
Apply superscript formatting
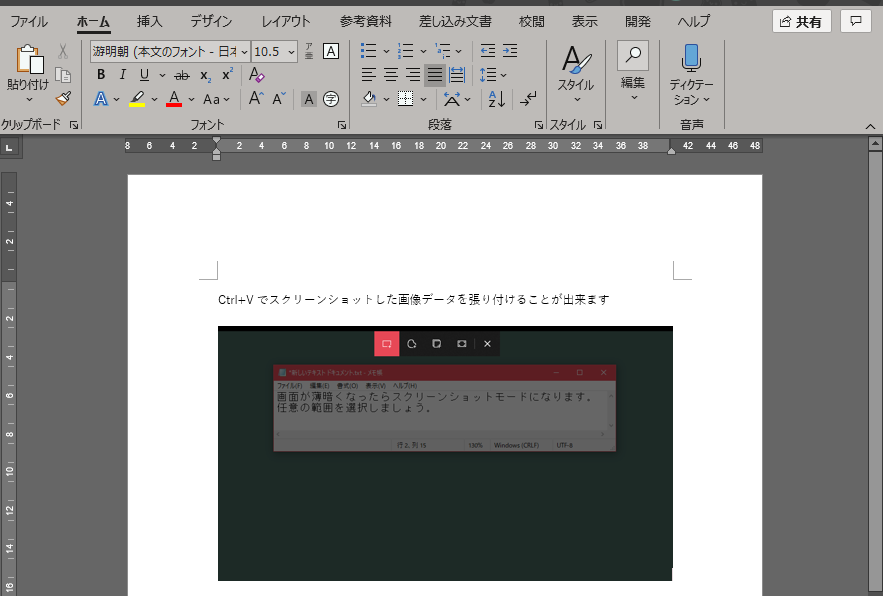pyautogui.click(x=228, y=74)
